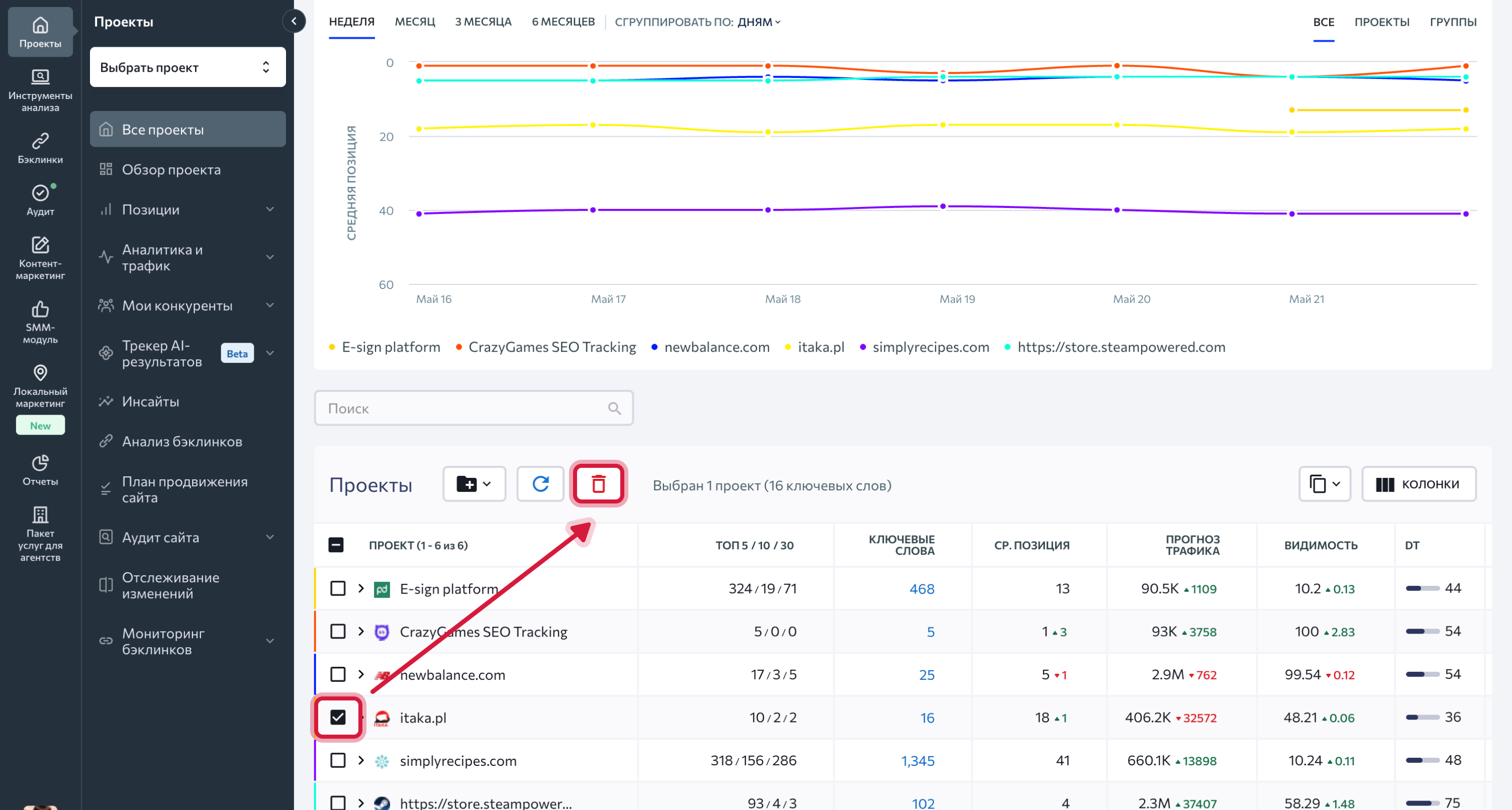Check the E-sign platform row checkbox
Image resolution: width=1512 pixels, height=810 pixels.
337,588
